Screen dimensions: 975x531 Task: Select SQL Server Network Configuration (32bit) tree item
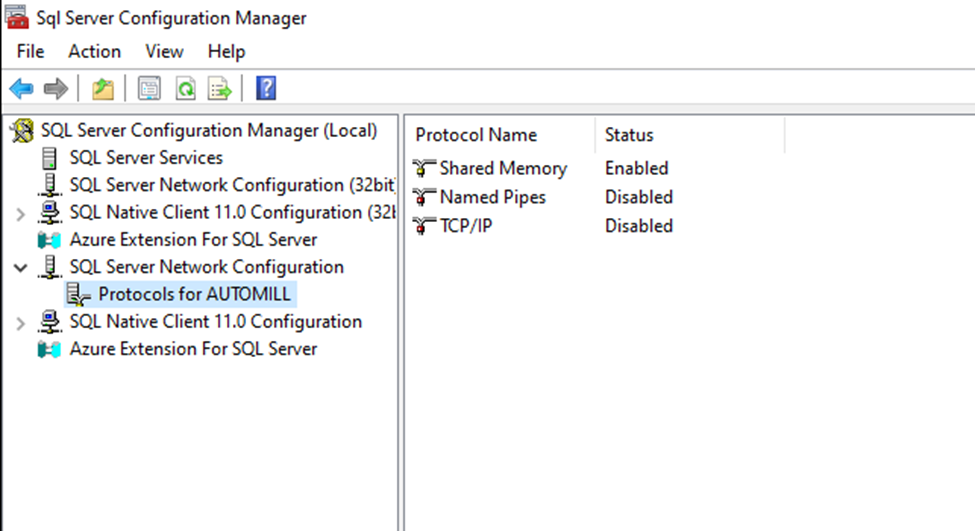point(232,185)
